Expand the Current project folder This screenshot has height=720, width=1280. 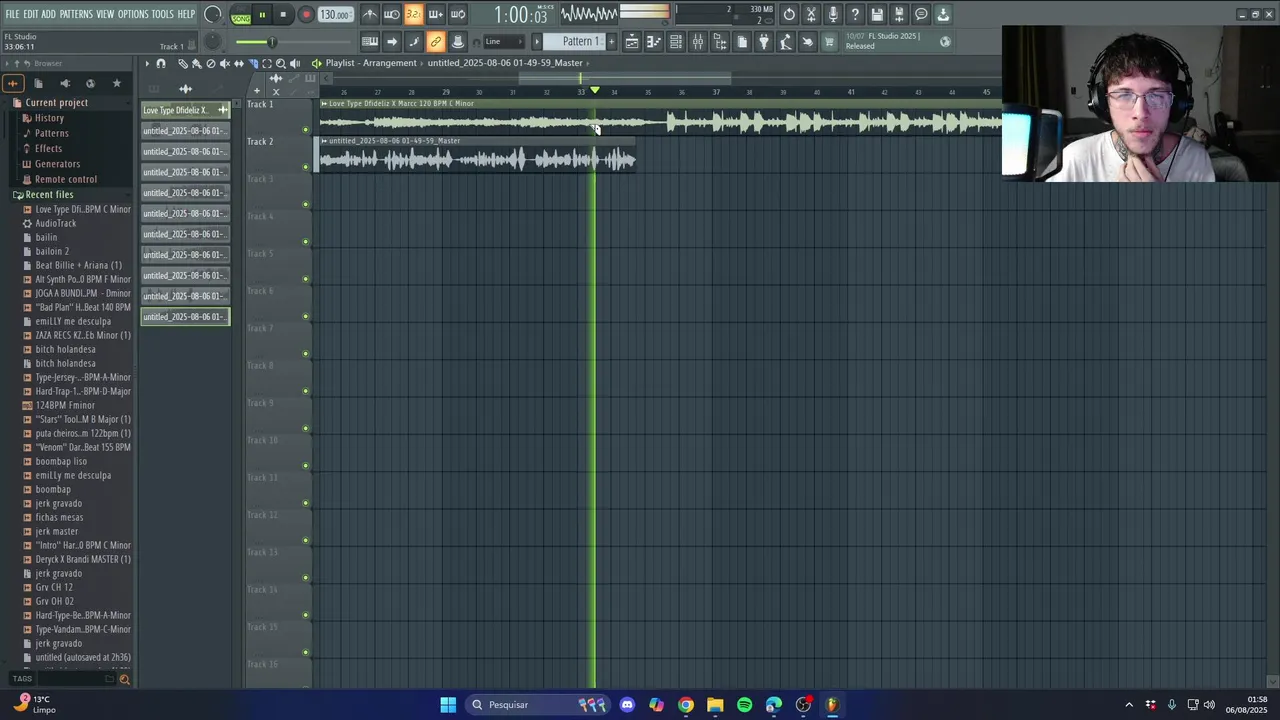pyautogui.click(x=56, y=102)
